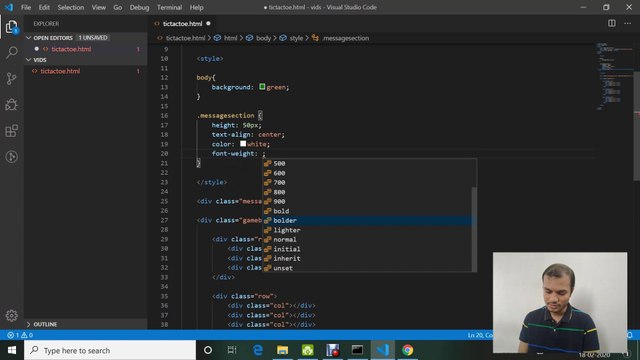The image size is (640, 360).
Task: Open the editor More Actions ellipsis
Action: [627, 23]
